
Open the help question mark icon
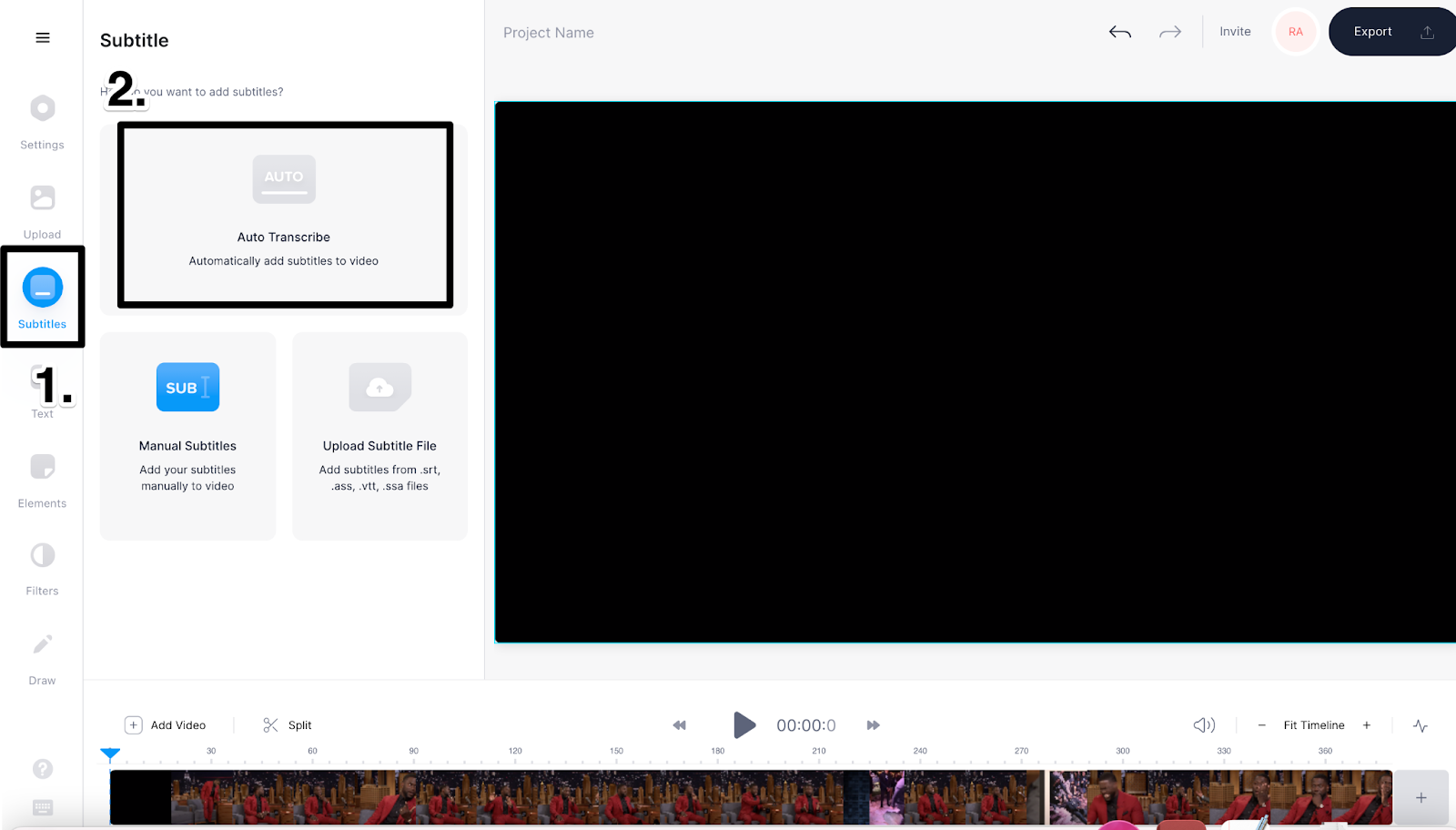(43, 769)
